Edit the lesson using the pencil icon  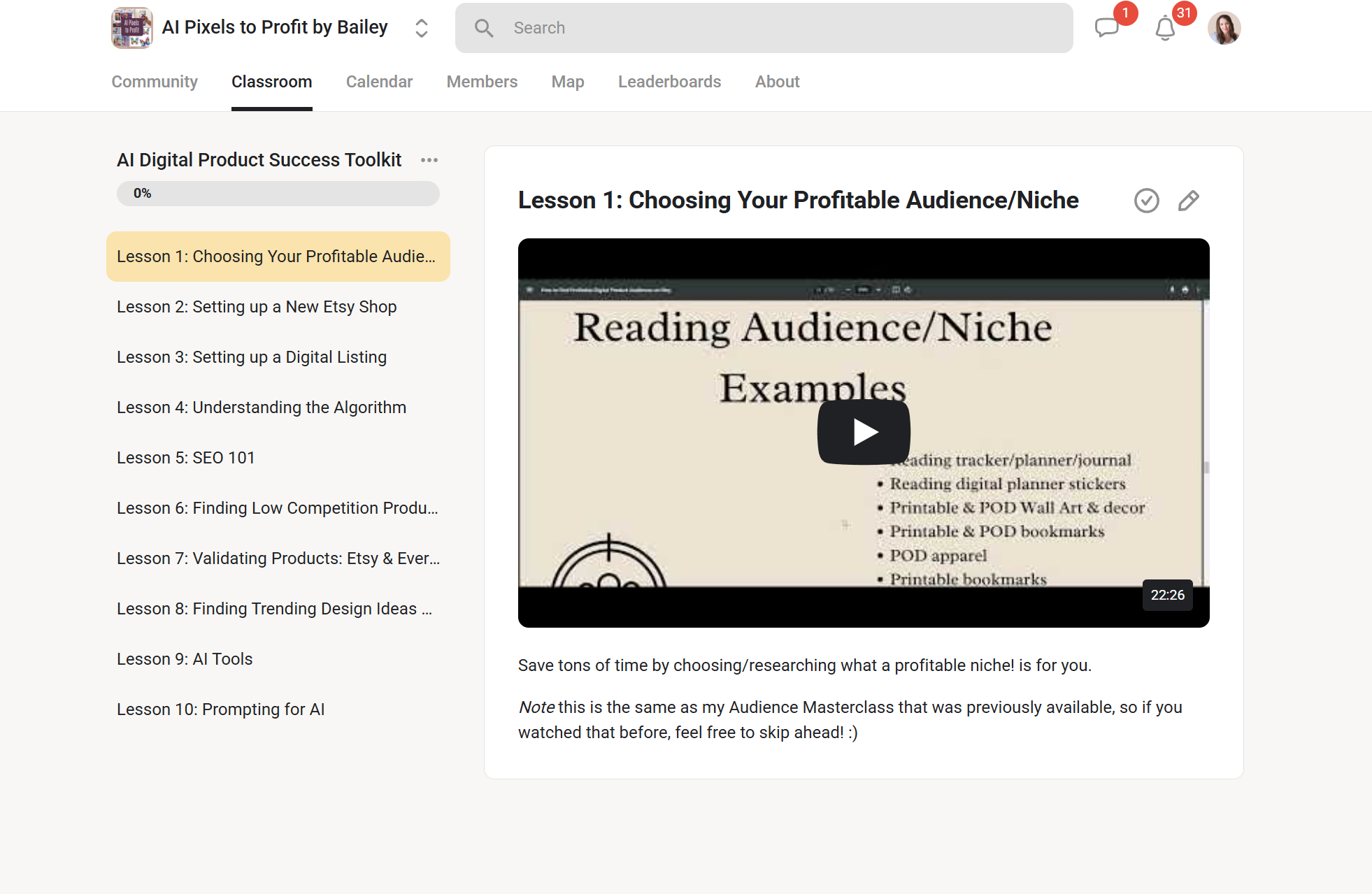1188,201
